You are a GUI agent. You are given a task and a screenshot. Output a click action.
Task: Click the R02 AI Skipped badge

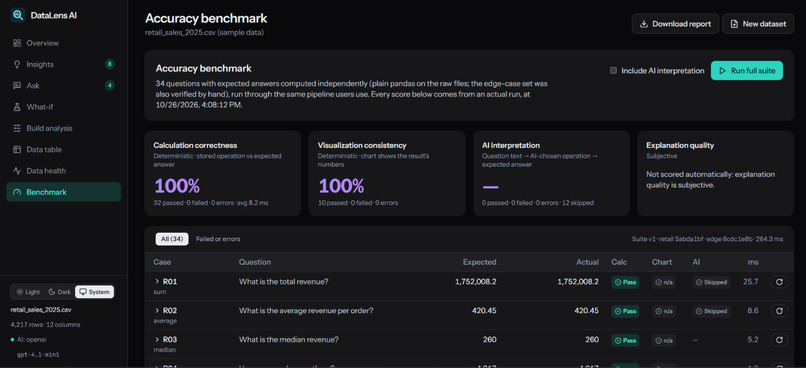711,311
